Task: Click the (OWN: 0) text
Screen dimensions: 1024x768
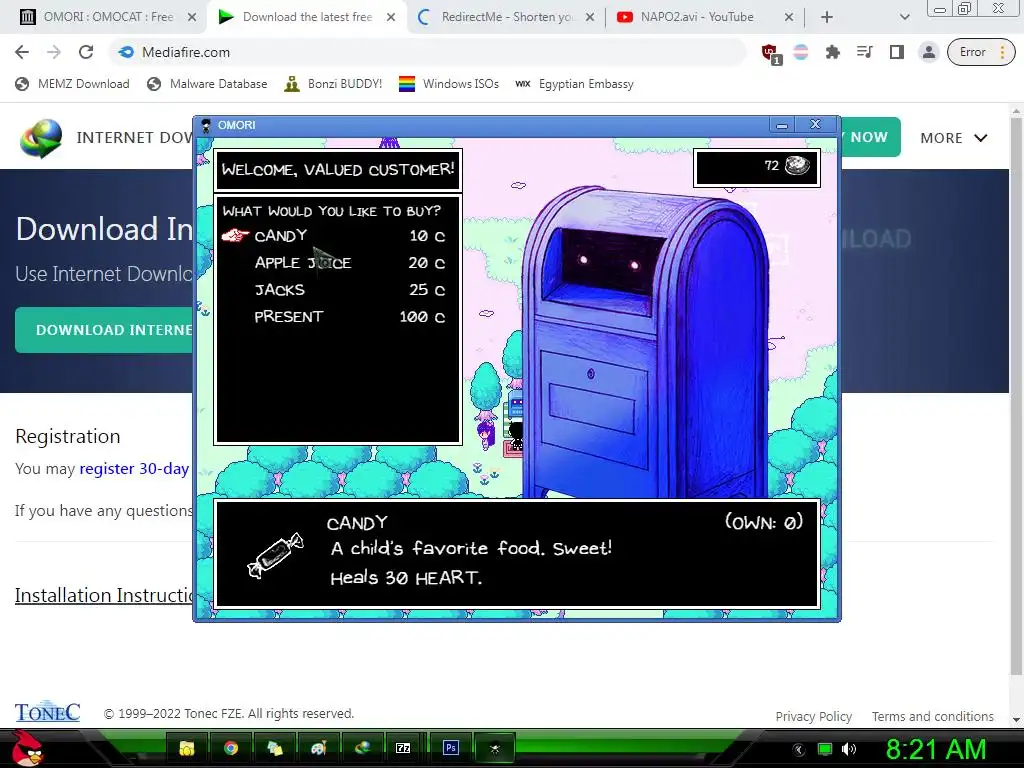Action: pyautogui.click(x=763, y=522)
